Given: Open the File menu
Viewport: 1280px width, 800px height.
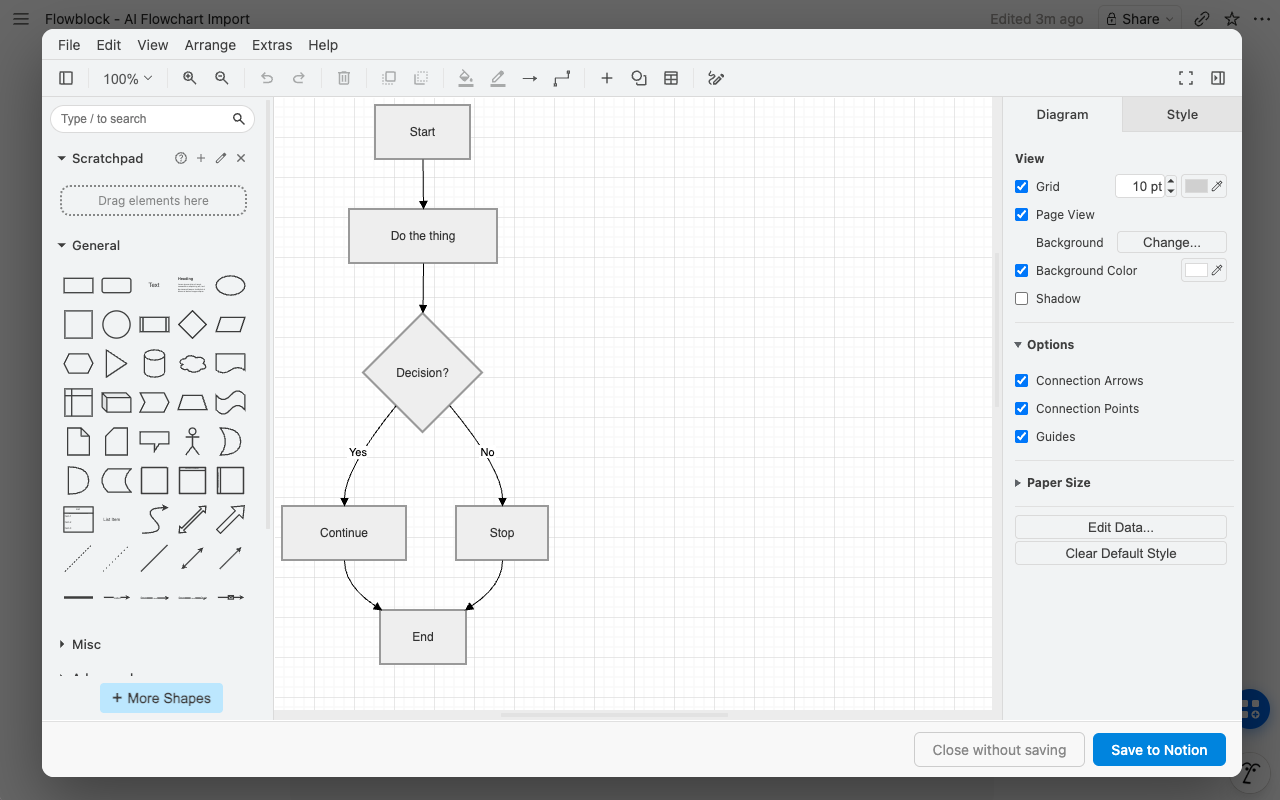Looking at the screenshot, I should [69, 45].
